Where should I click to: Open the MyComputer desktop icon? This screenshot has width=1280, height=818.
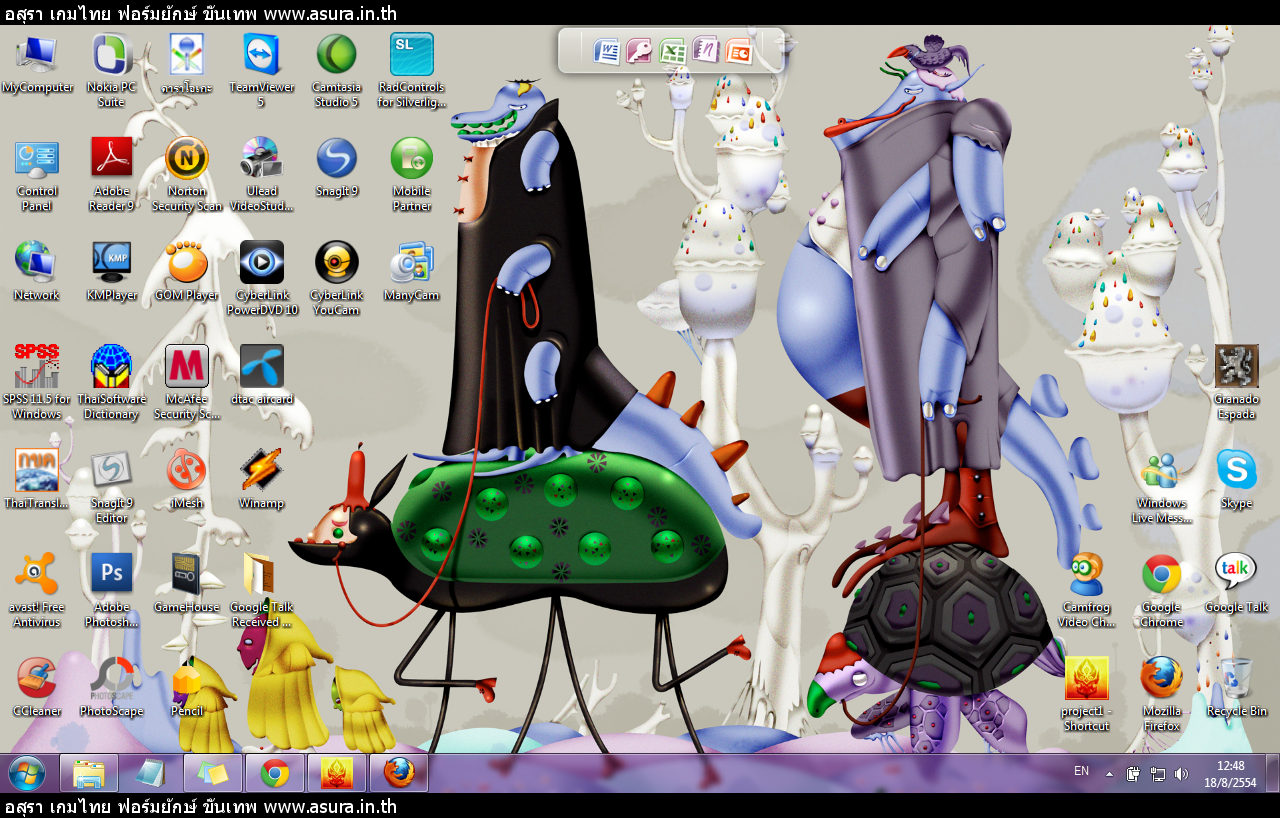coord(37,64)
